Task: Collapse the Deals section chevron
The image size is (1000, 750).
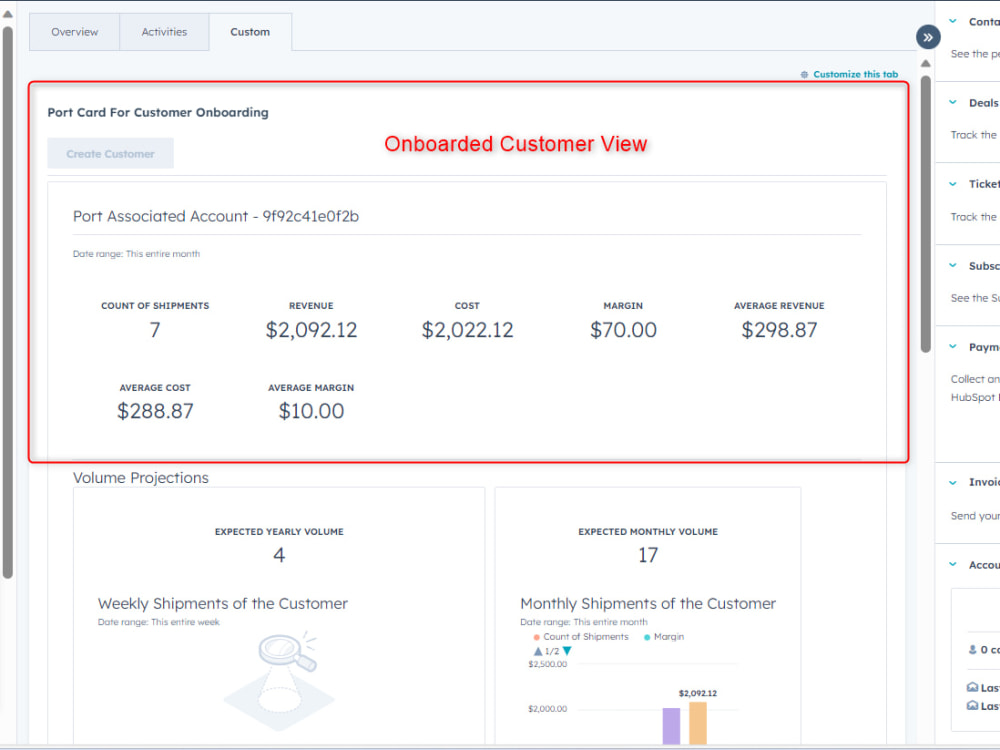Action: coord(951,102)
